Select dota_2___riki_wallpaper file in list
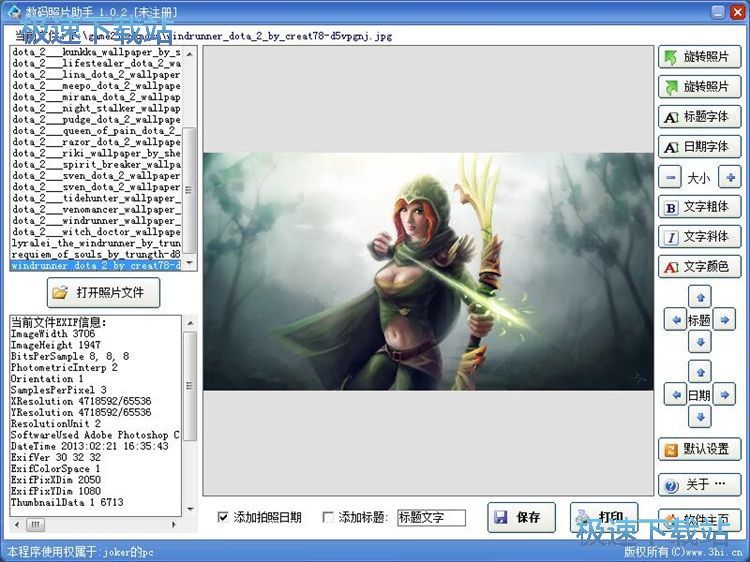The height and width of the screenshot is (562, 750). 96,153
